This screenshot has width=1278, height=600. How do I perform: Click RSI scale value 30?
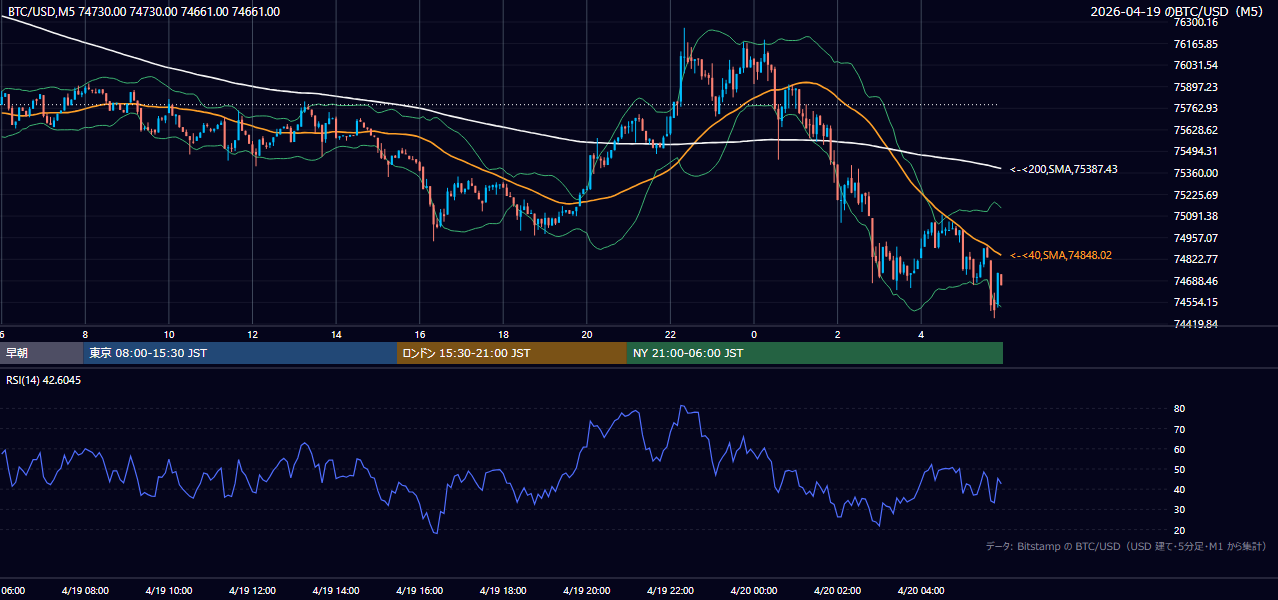(x=1179, y=510)
